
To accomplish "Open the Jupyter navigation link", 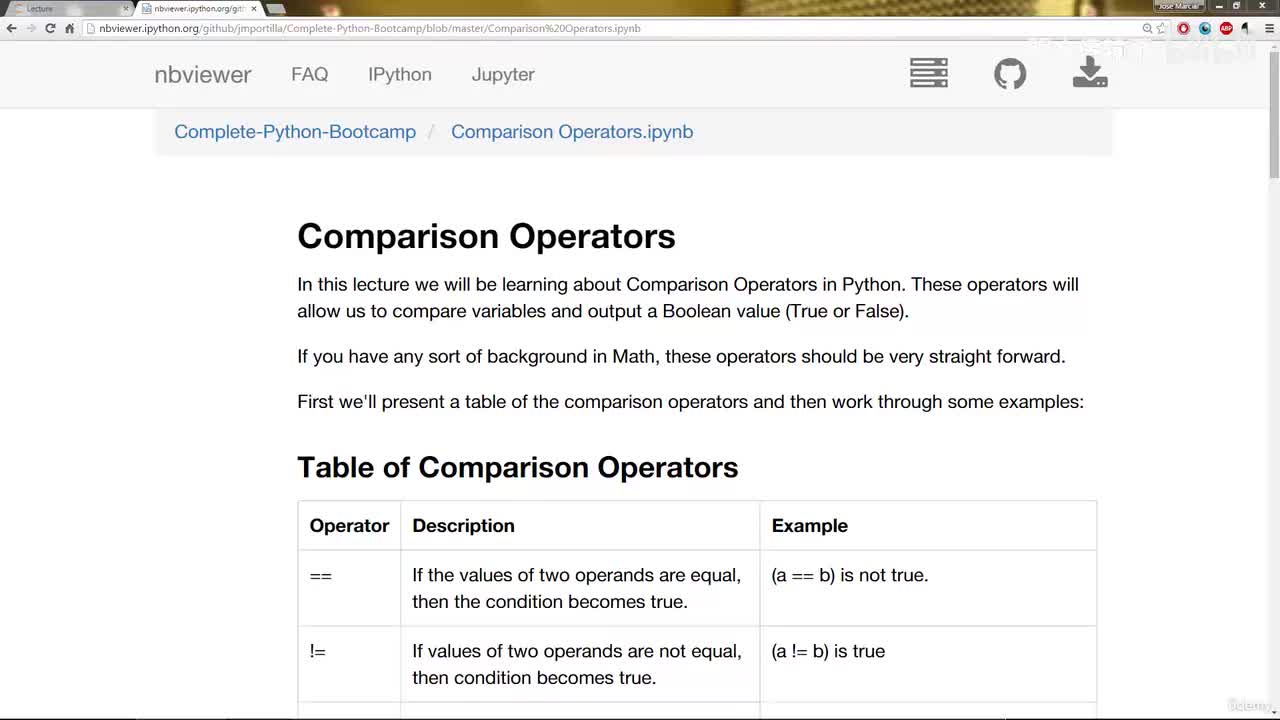I will pos(503,74).
